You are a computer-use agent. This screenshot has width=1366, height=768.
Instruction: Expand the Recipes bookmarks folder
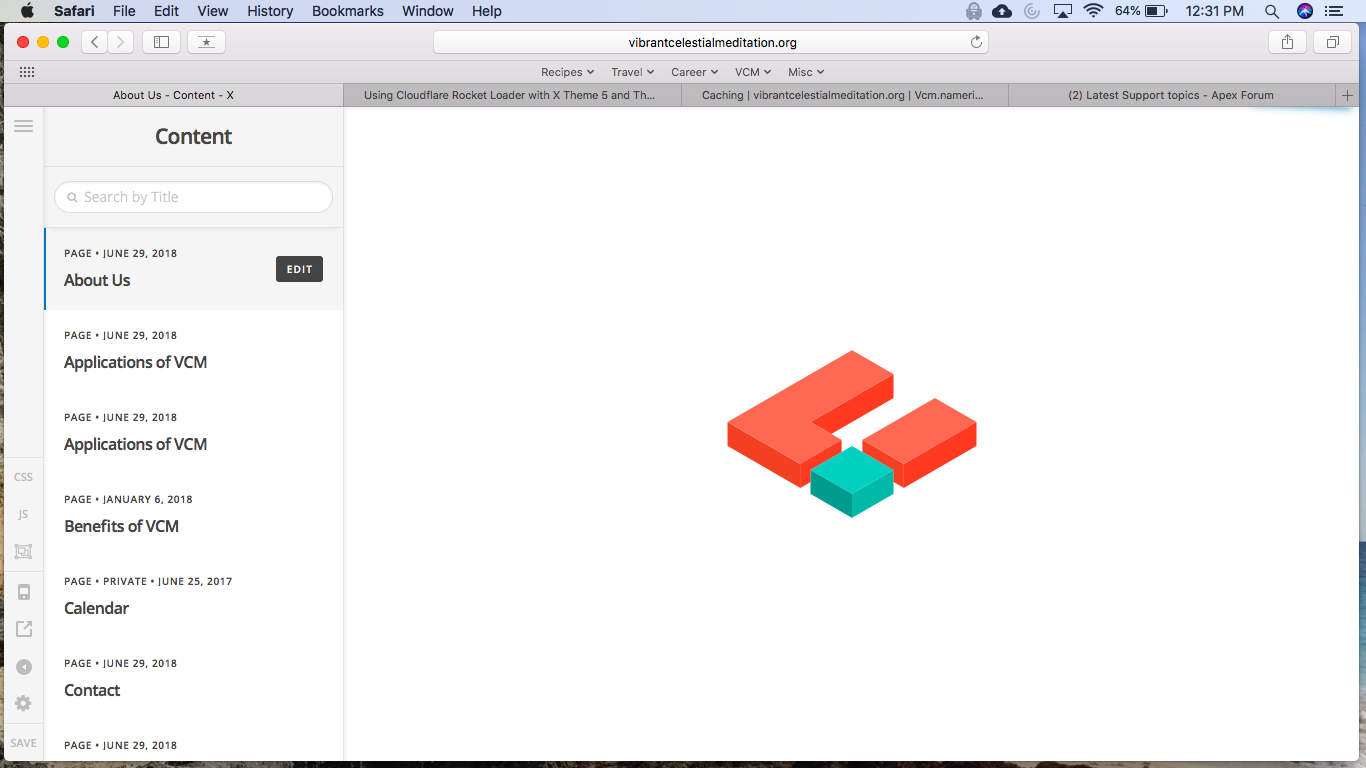pos(567,72)
